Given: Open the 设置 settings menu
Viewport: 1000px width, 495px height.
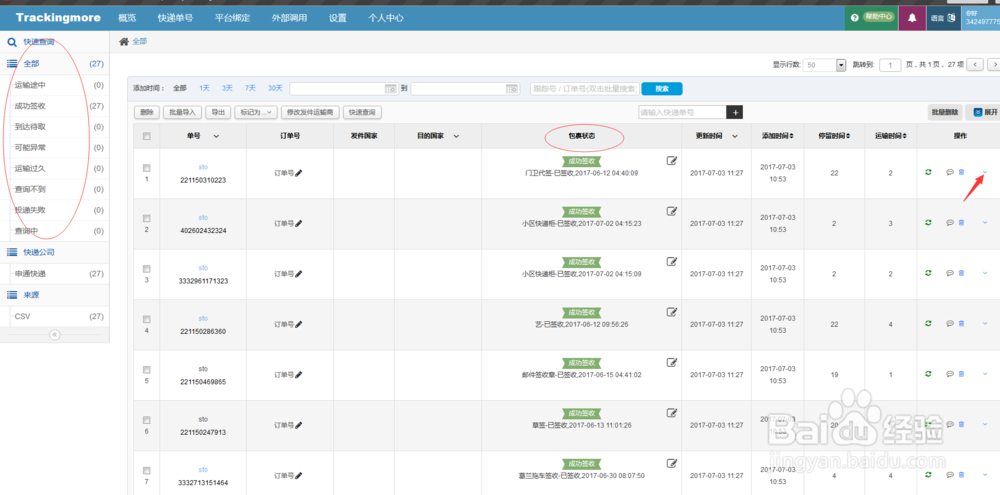Looking at the screenshot, I should (338, 18).
